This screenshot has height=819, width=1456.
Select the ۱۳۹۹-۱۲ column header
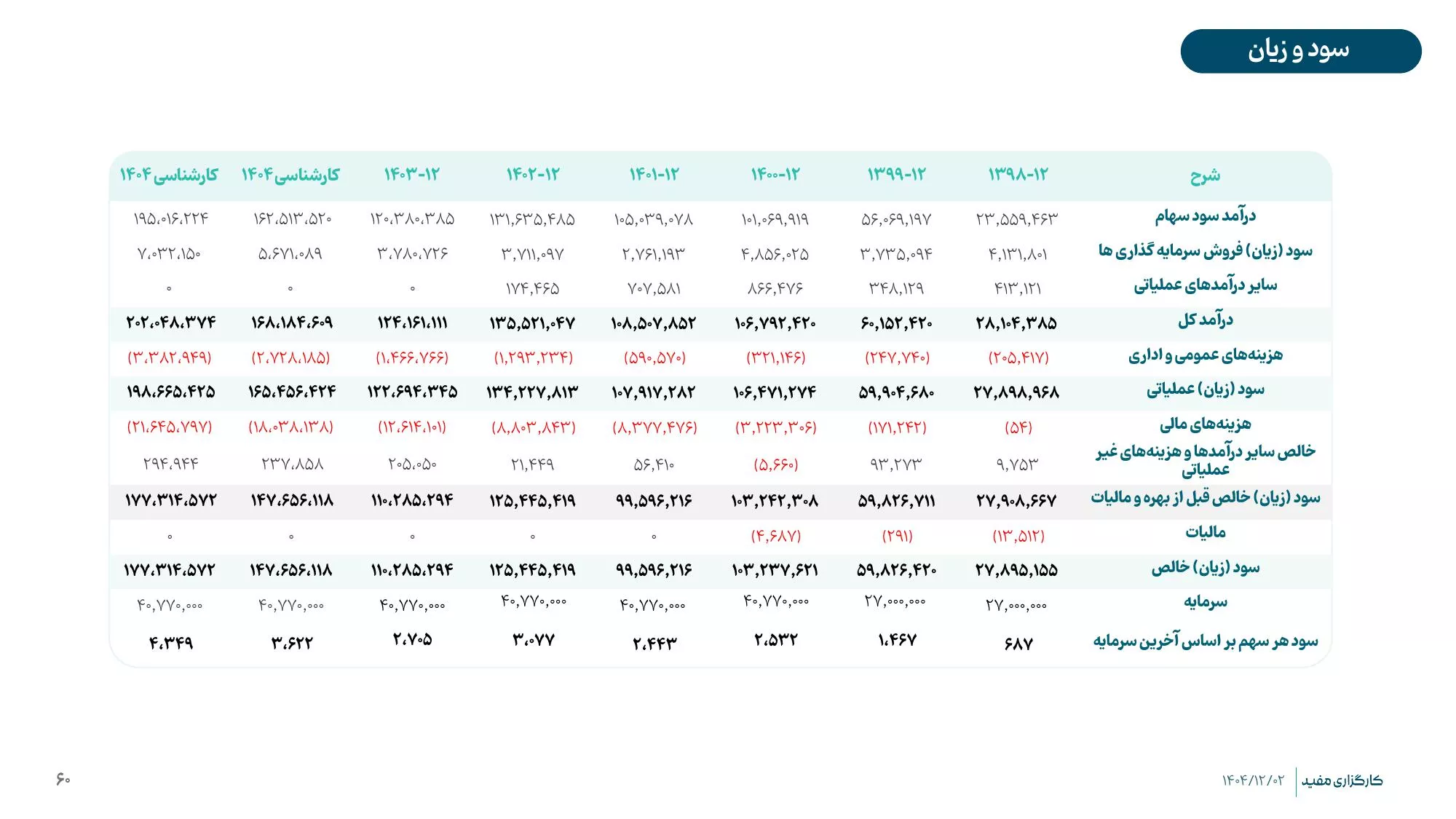coord(896,174)
